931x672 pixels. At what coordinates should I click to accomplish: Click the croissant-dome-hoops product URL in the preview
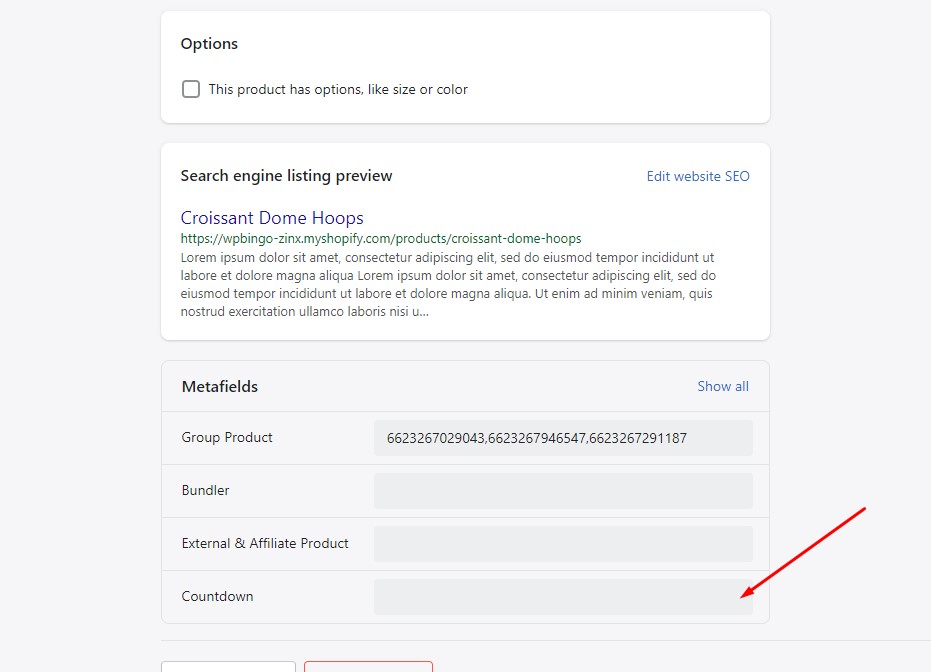[380, 239]
